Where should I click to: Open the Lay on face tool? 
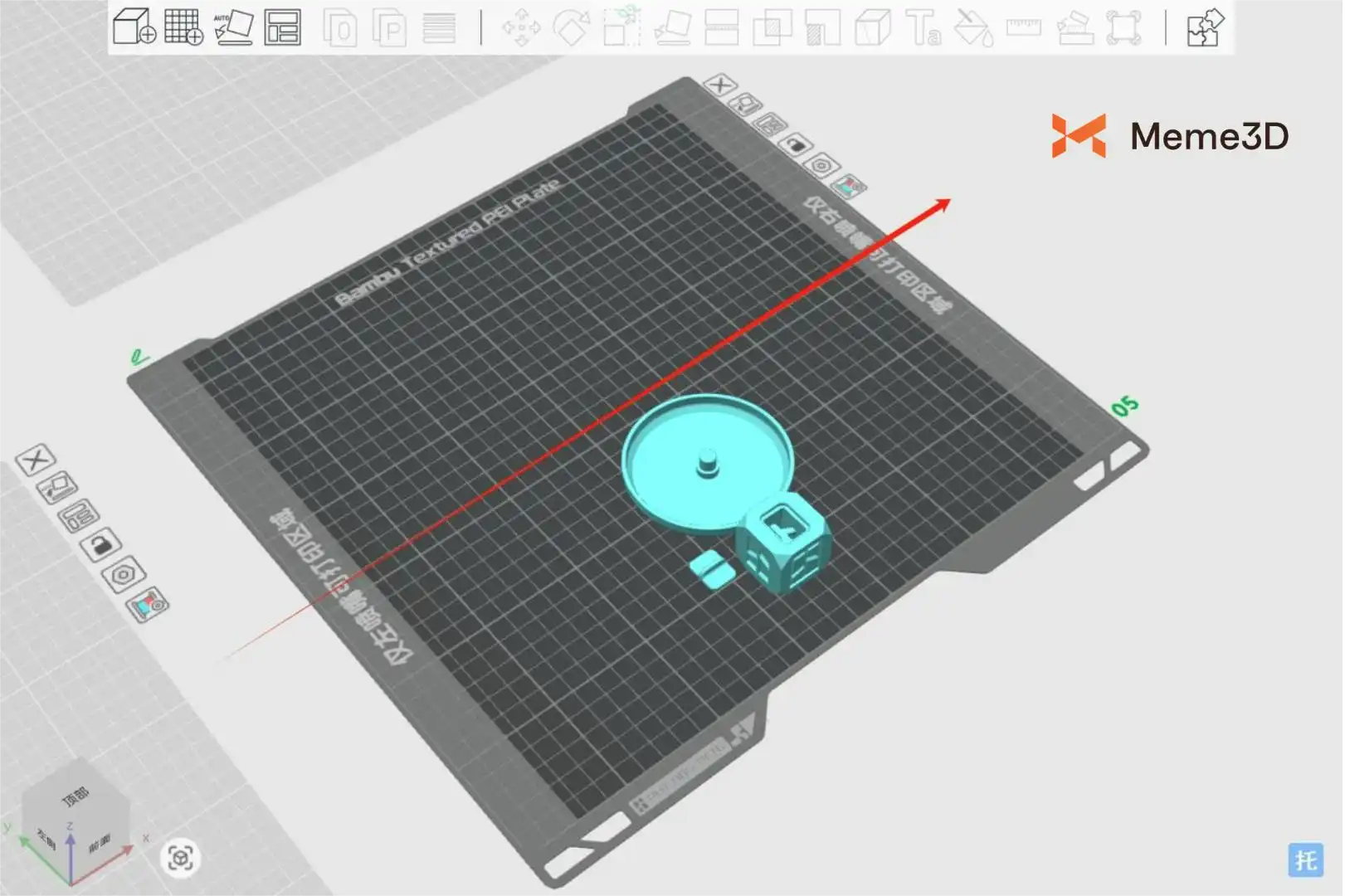click(x=672, y=27)
